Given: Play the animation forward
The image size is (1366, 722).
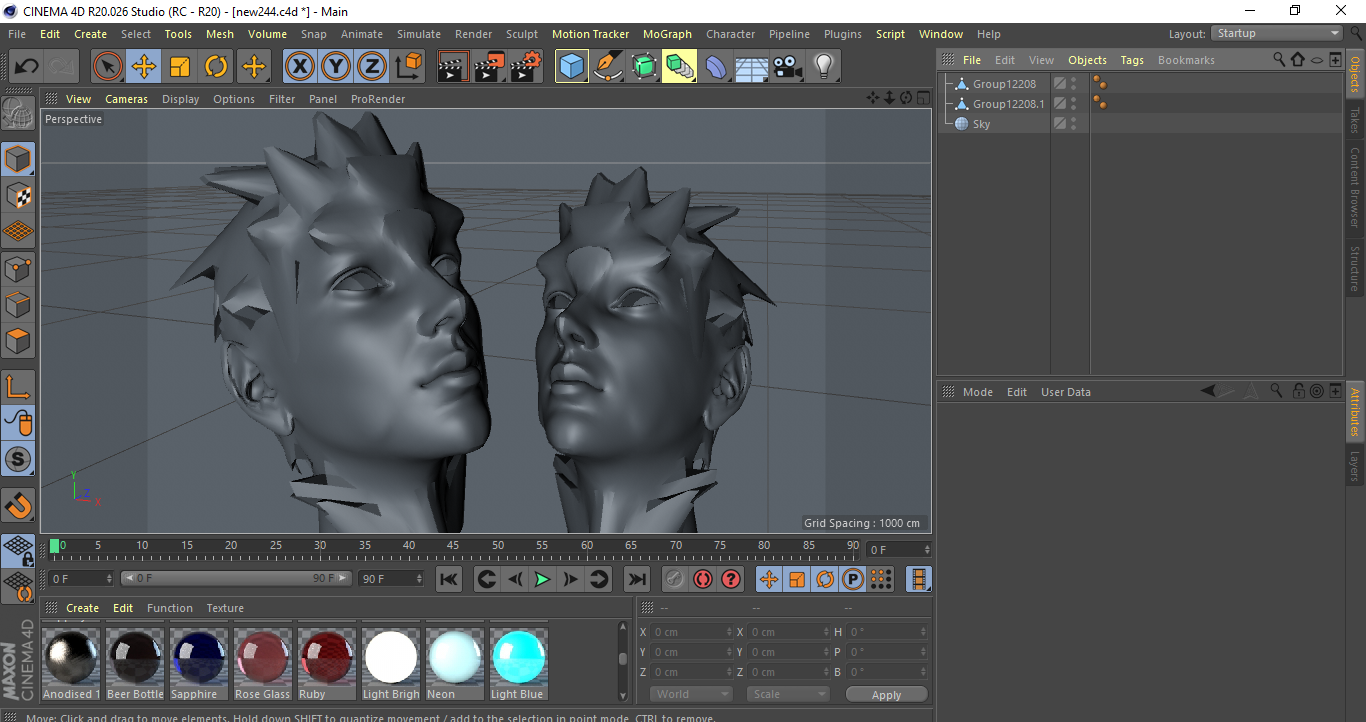Looking at the screenshot, I should (542, 579).
